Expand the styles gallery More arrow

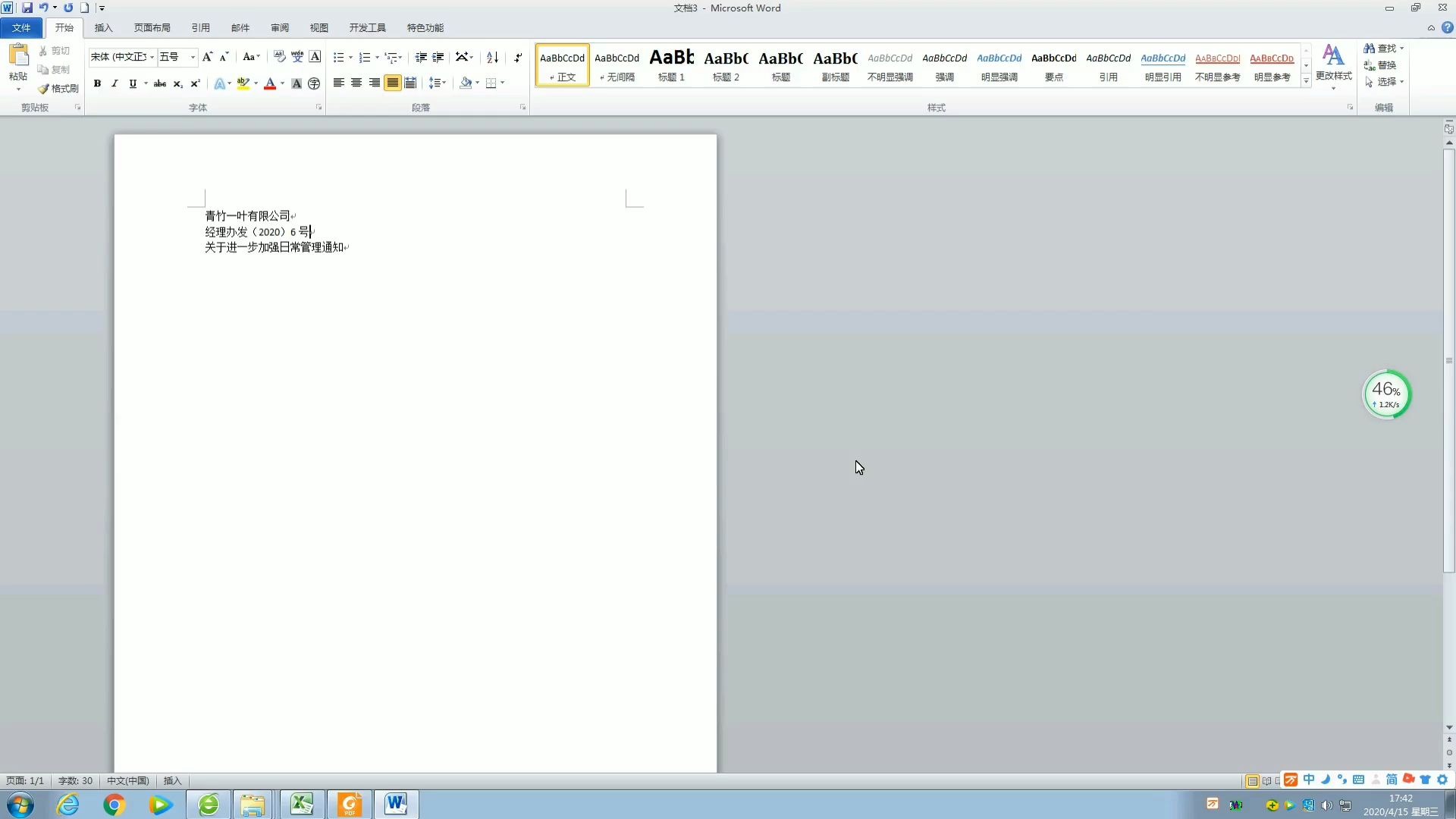click(1306, 81)
